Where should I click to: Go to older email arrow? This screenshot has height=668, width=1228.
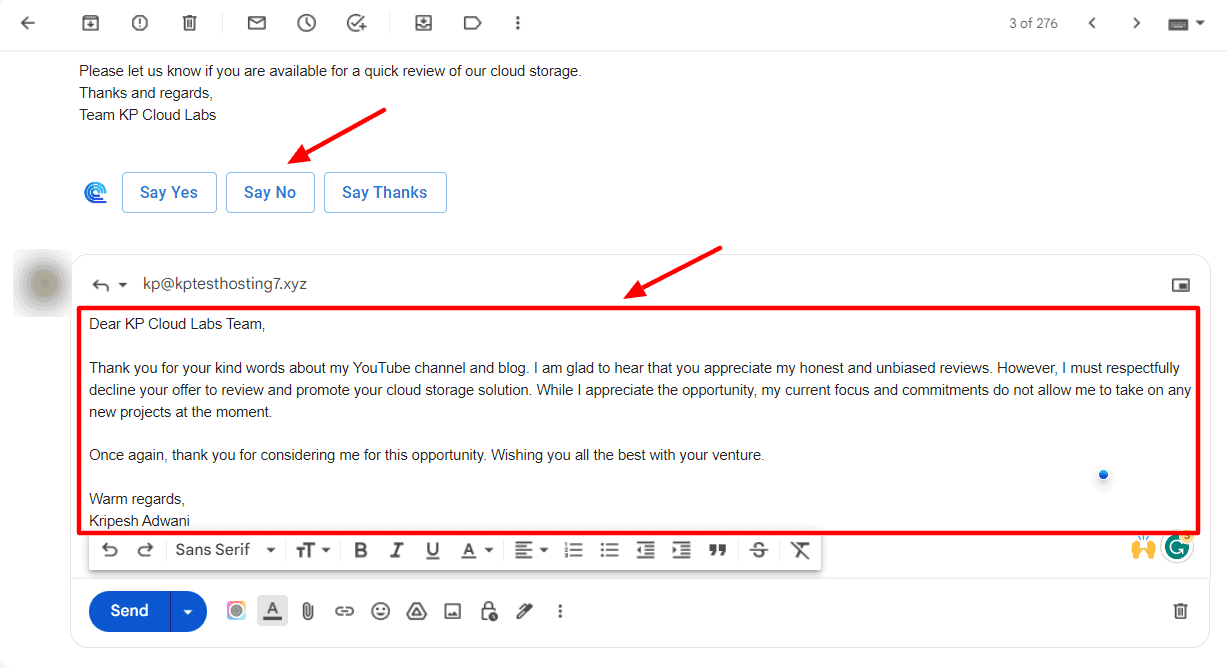[x=1136, y=23]
